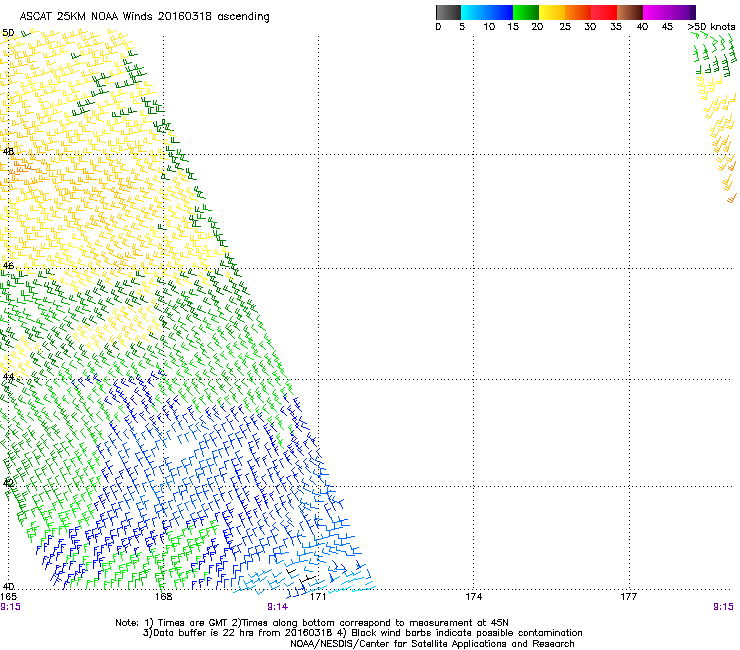This screenshot has height=650, width=740.
Task: Click the latitude label '40'
Action: (x=8, y=586)
